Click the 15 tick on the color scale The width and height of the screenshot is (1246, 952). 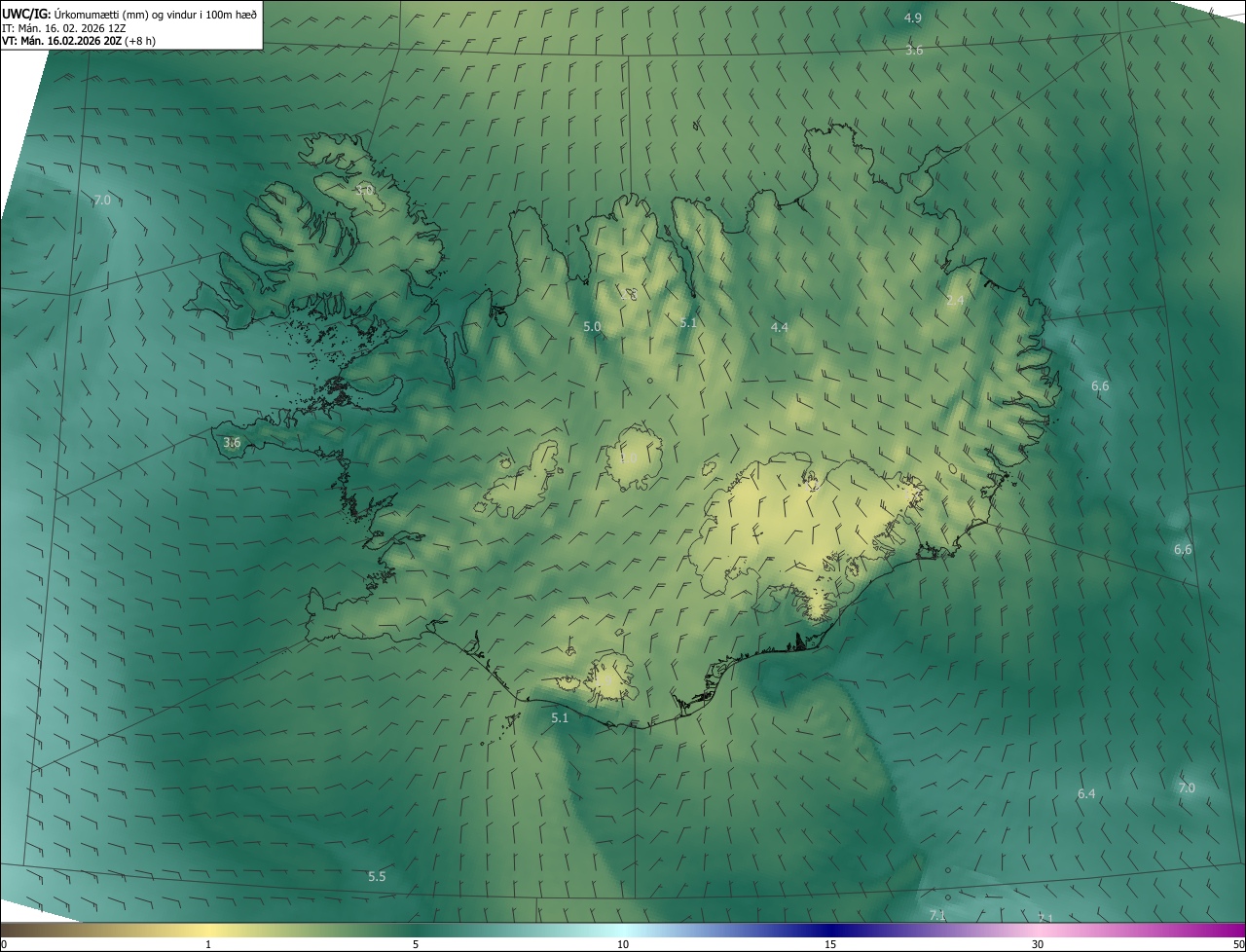830,944
